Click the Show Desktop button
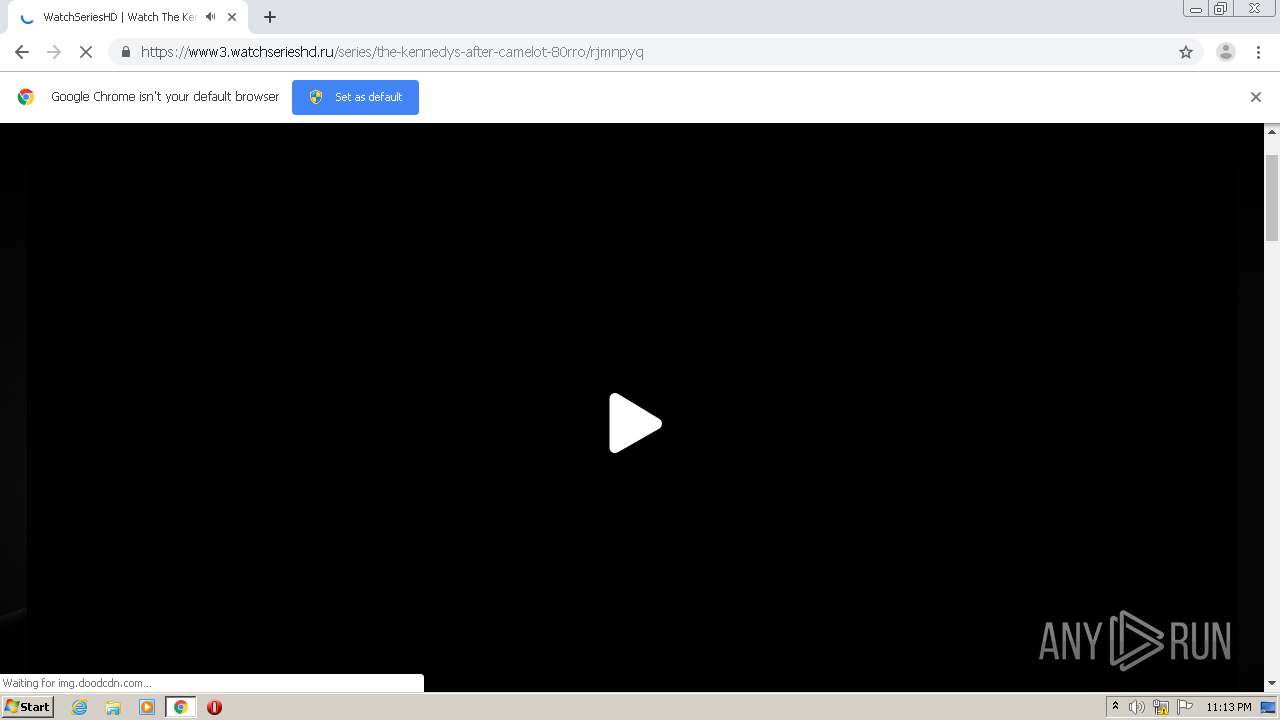Screen dimensions: 1280x720 coord(1268,707)
